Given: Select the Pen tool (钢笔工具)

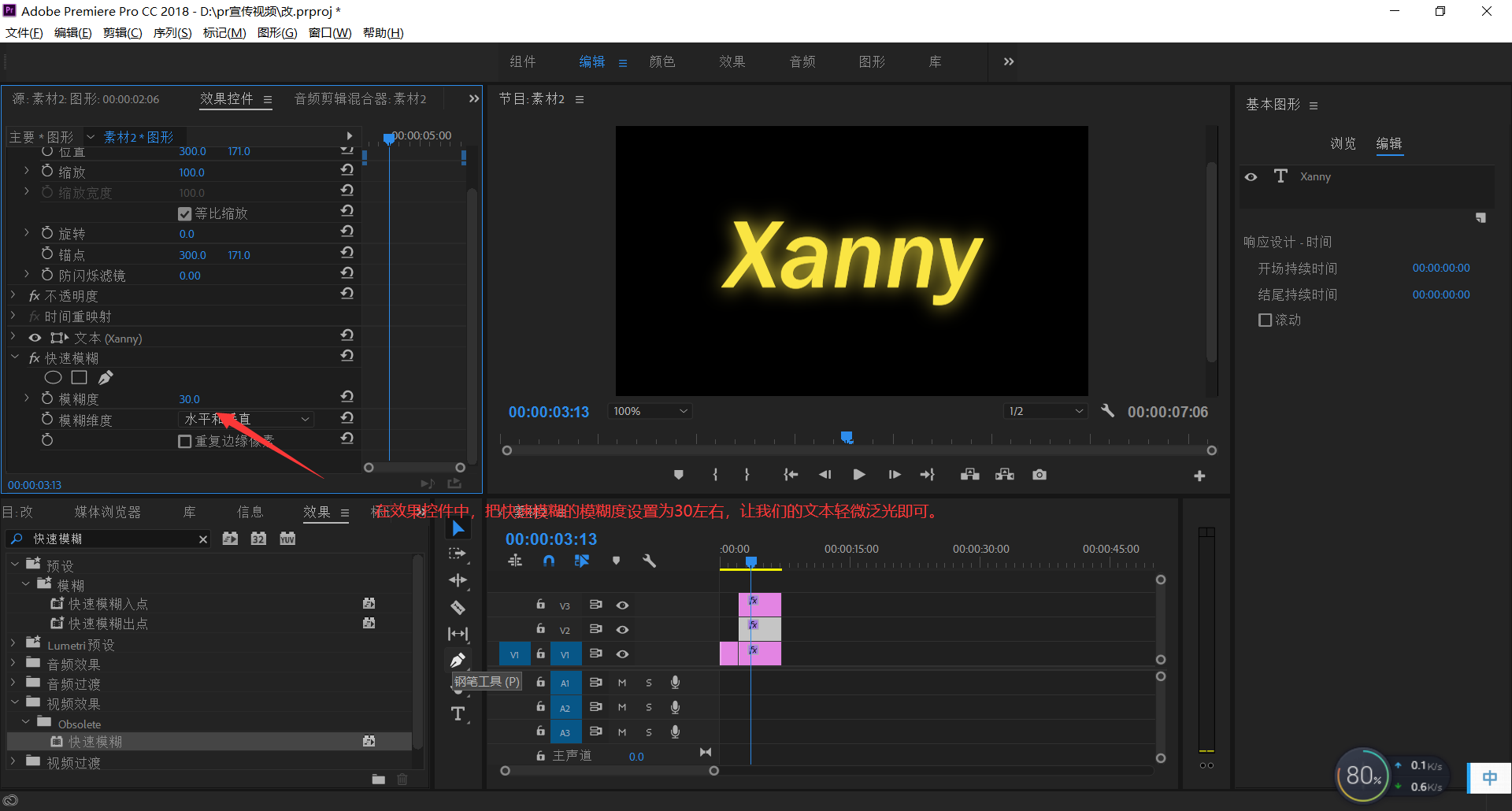Looking at the screenshot, I should (458, 660).
